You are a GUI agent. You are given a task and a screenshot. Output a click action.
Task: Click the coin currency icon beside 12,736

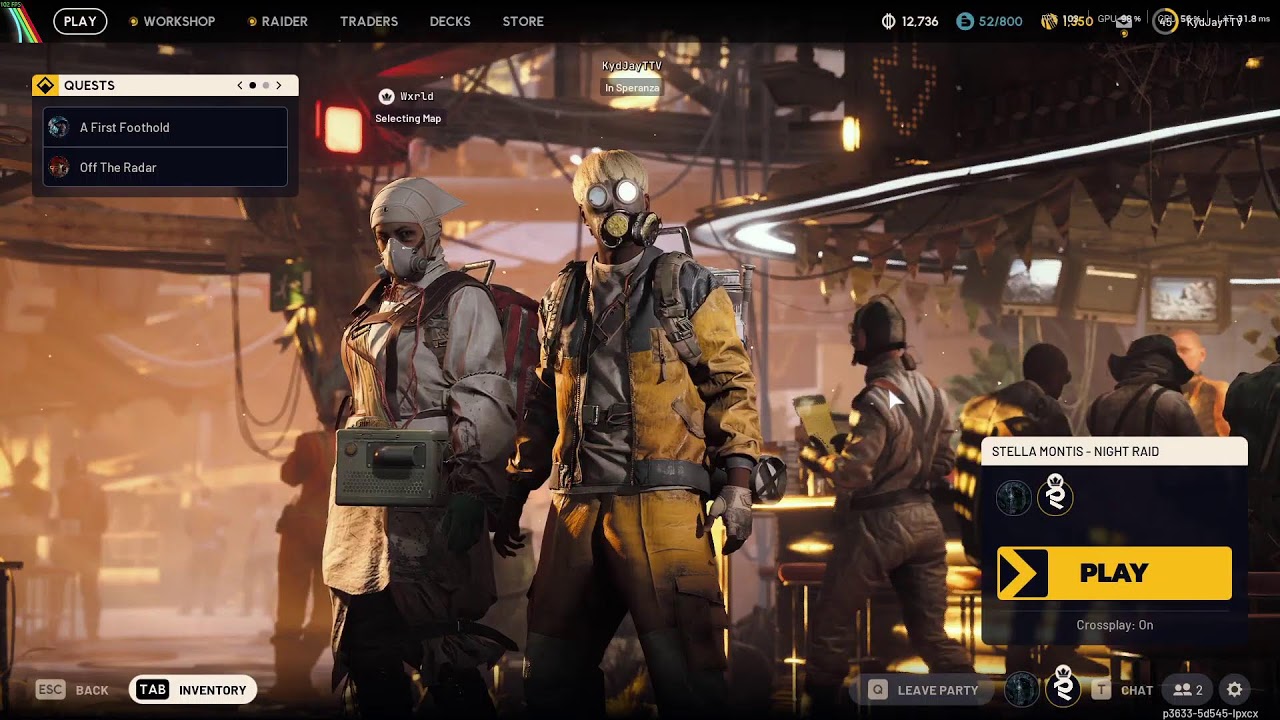[888, 21]
